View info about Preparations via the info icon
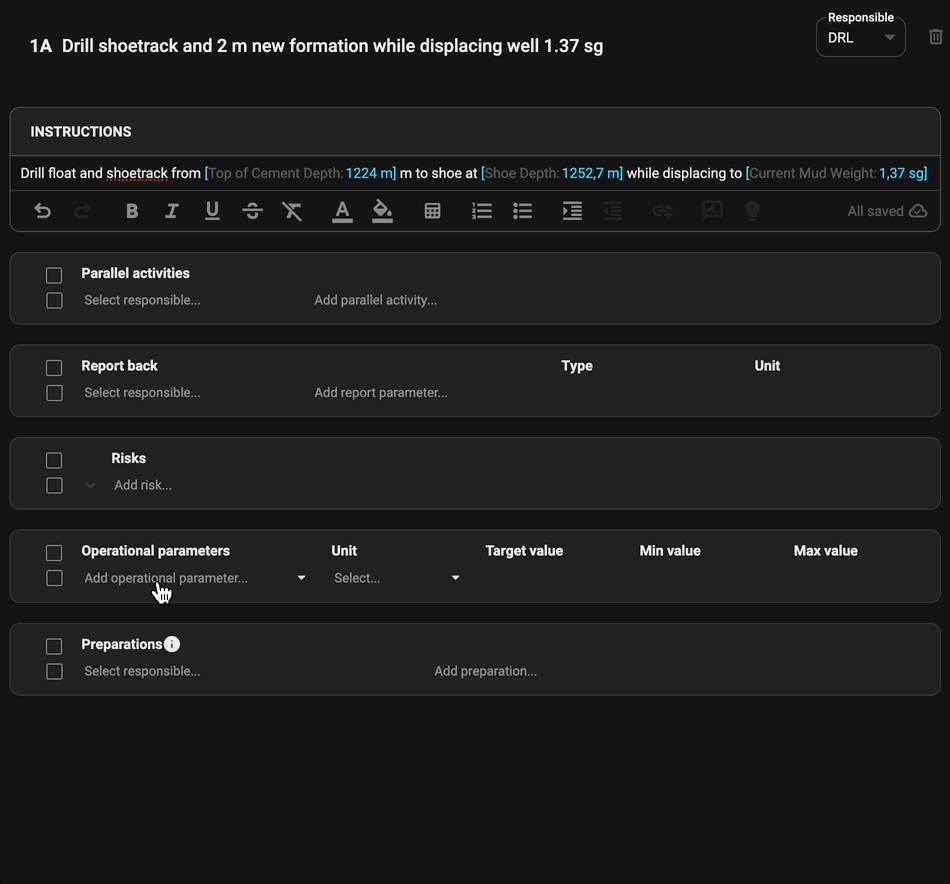950x884 pixels. coord(171,644)
